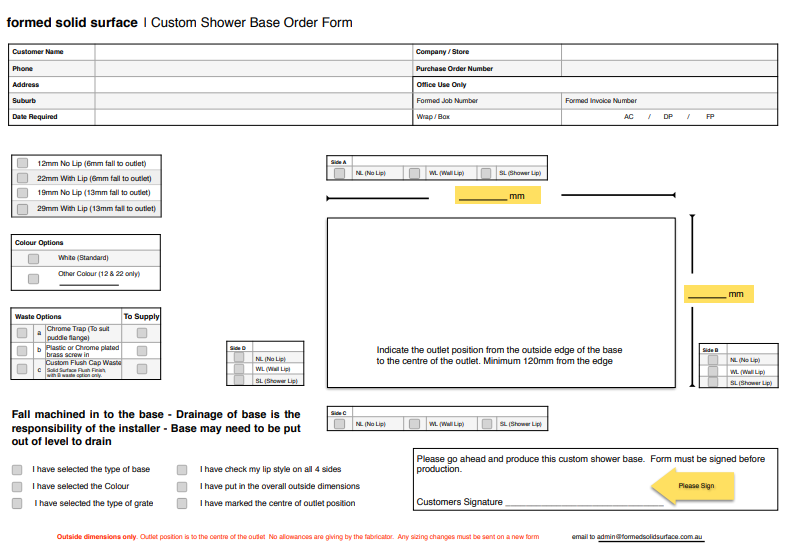This screenshot has height=560, width=796.
Task: Click the 'Office Use Only' heading
Action: [x=441, y=85]
